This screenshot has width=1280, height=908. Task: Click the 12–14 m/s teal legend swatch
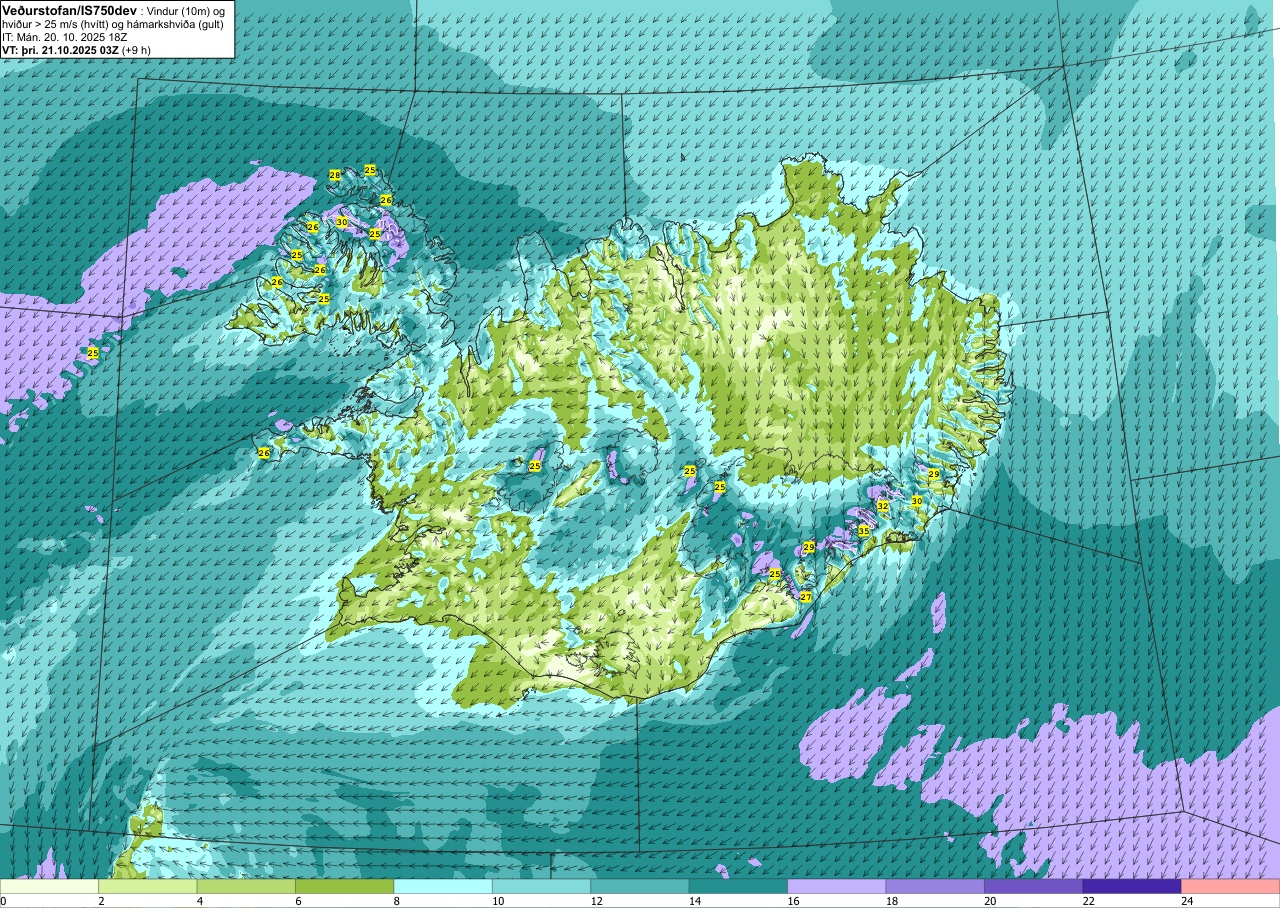640,886
